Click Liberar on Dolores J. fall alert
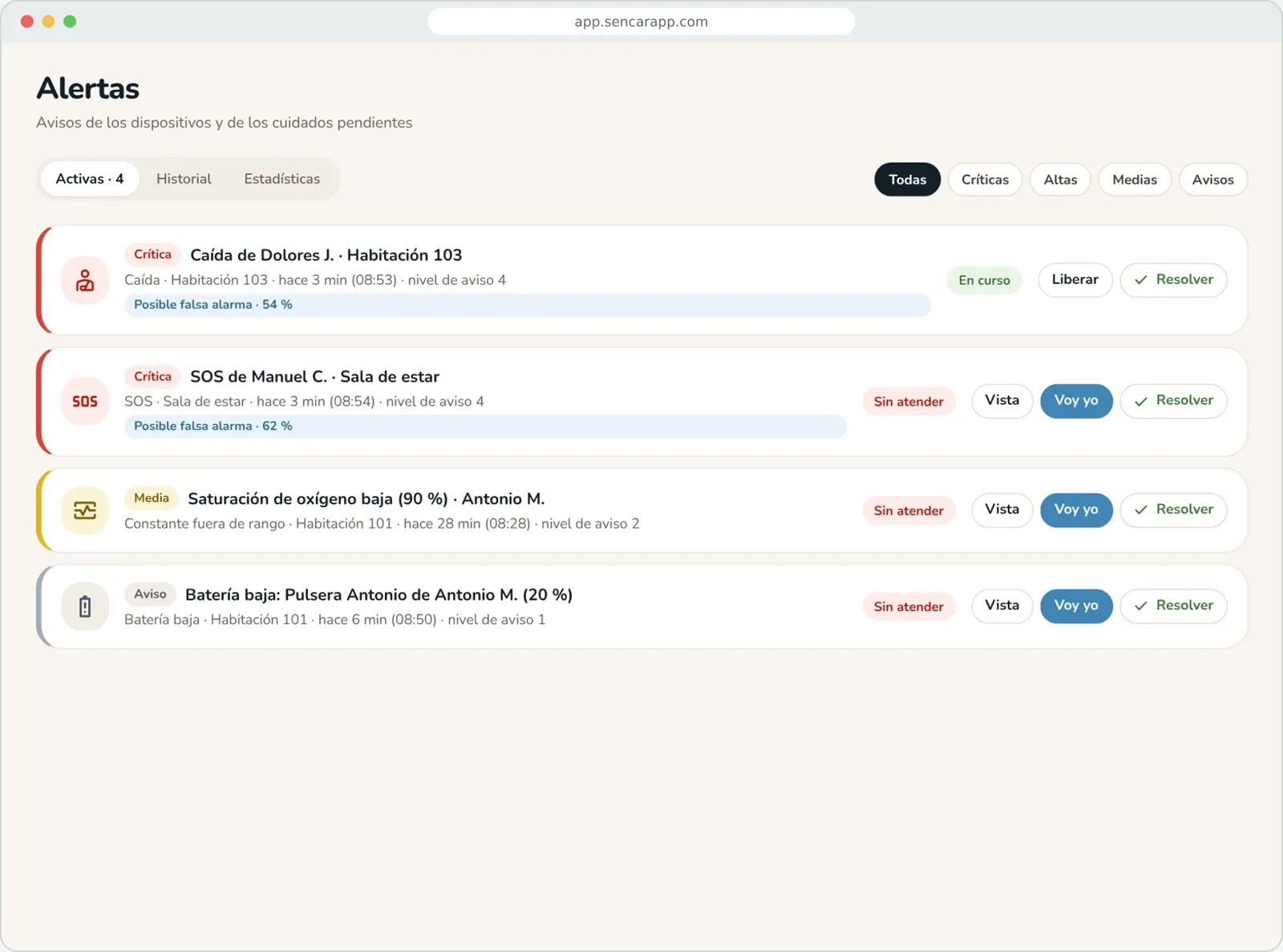The height and width of the screenshot is (952, 1283). point(1075,280)
